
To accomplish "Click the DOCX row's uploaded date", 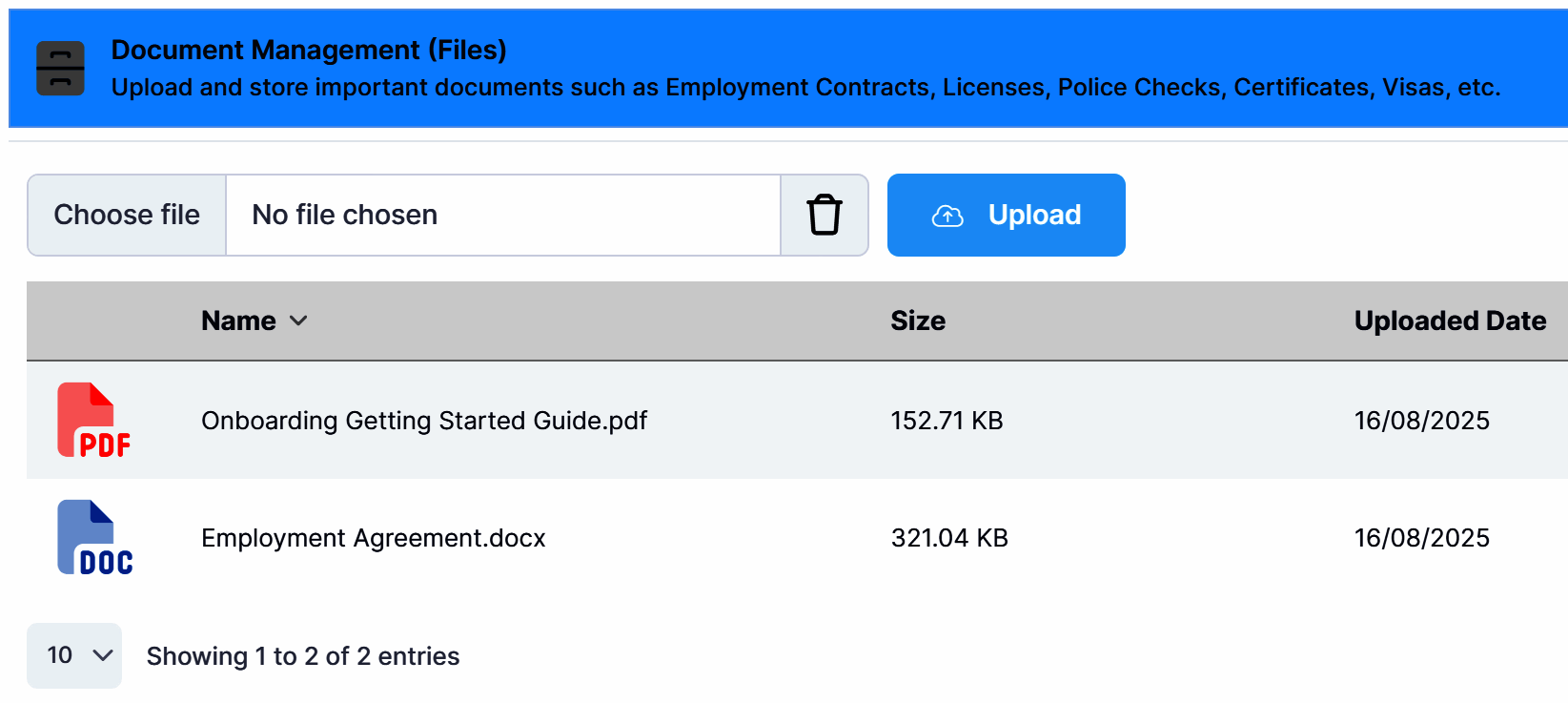I will pyautogui.click(x=1421, y=538).
